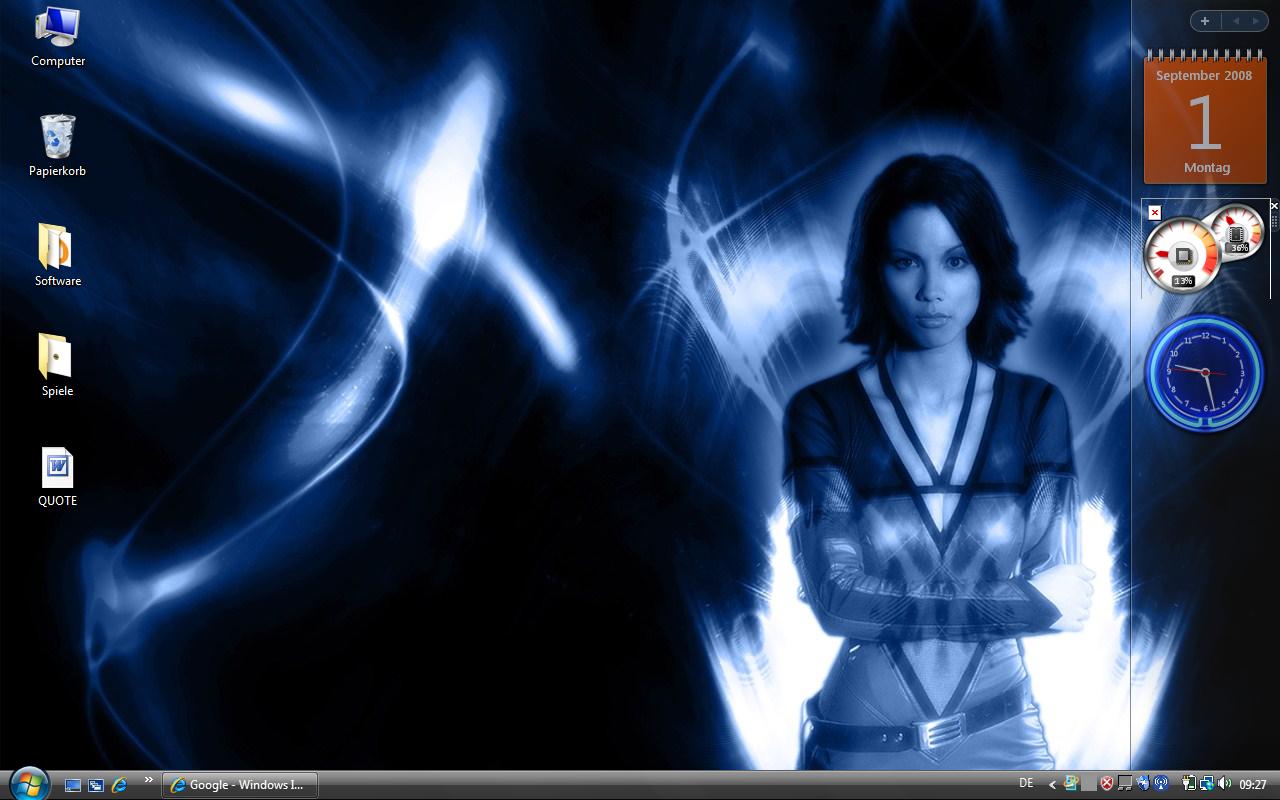
Task: Click the Bluetooth tray icon
Action: (x=1143, y=784)
